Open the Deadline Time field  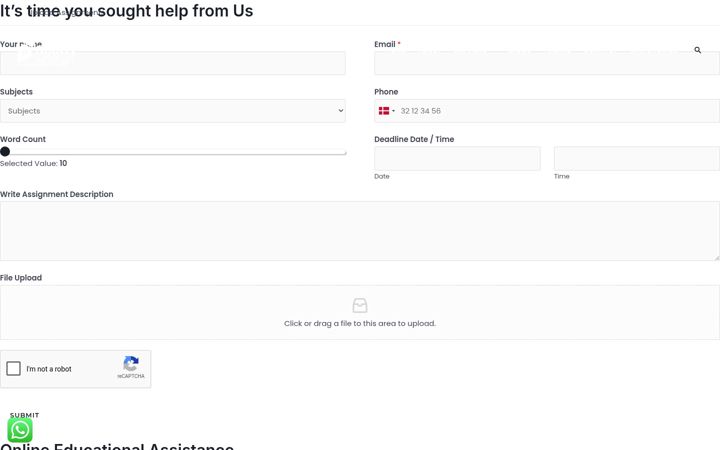(636, 158)
